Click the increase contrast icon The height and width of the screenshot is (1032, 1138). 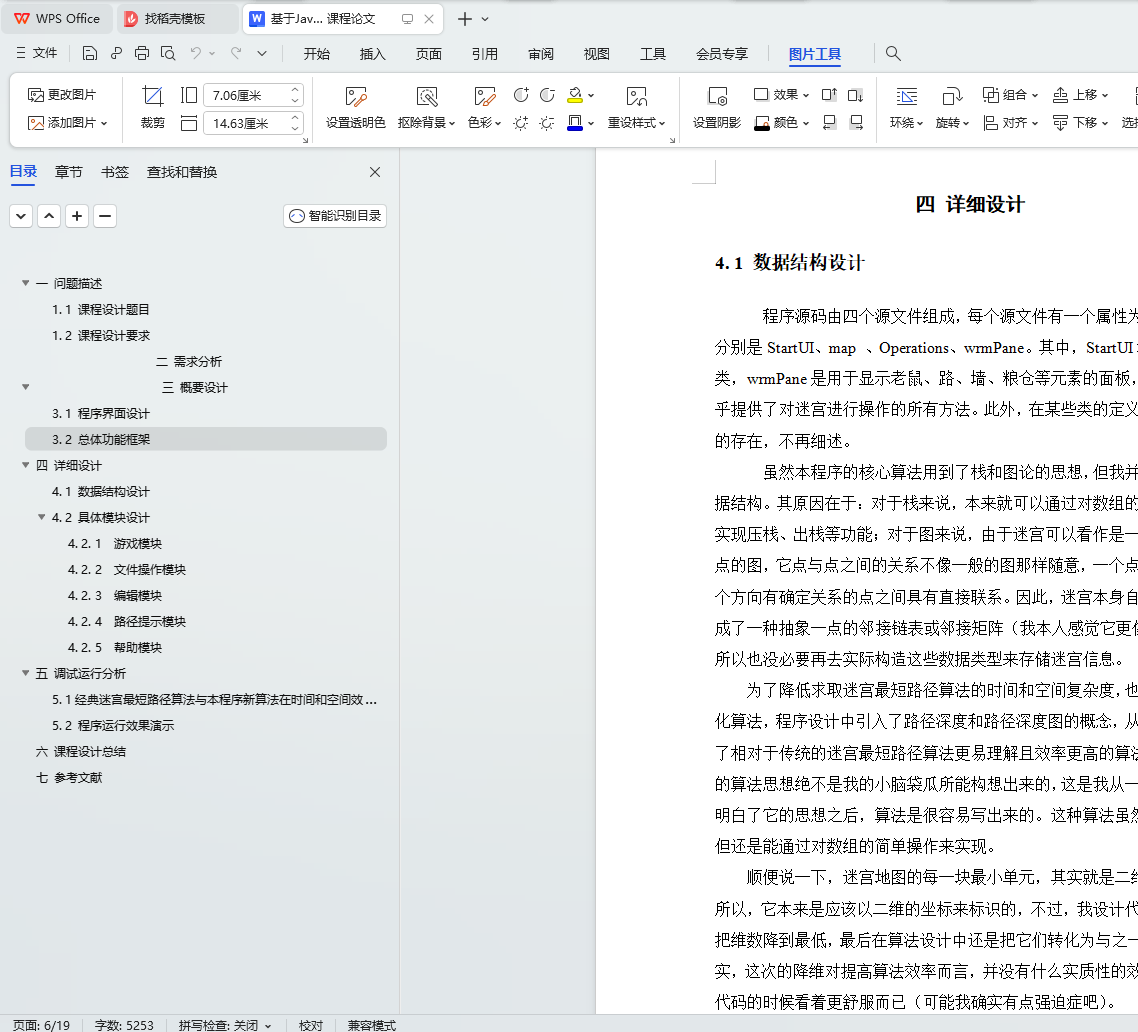pyautogui.click(x=521, y=95)
